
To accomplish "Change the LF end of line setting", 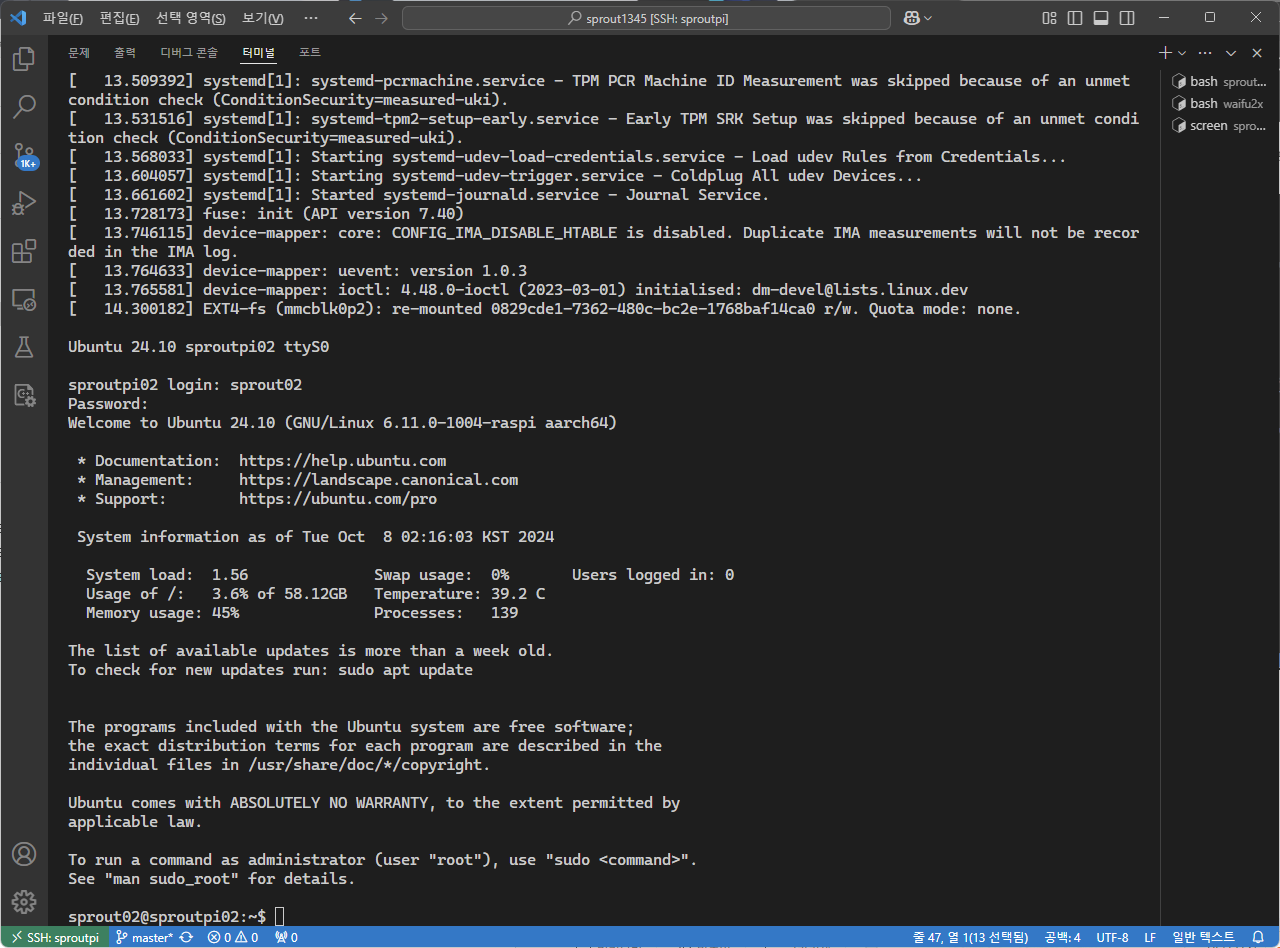I will coord(1150,937).
